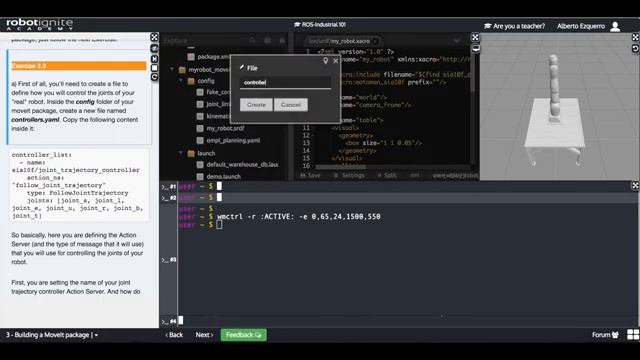
Task: Click the ROS-Industrial 101 course title
Action: (320, 25)
